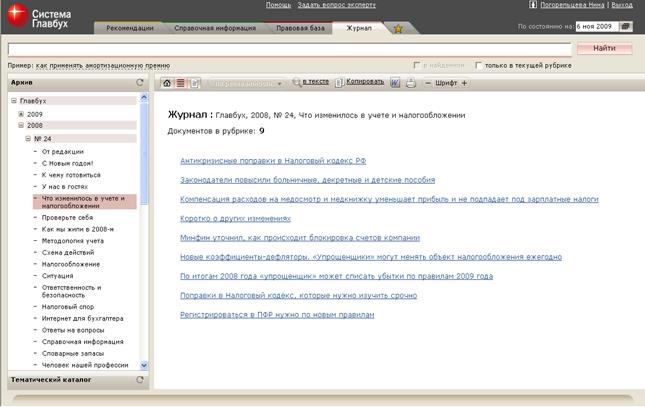Open 'Коротко о других изменениях' link
645x407 pixels.
pos(235,219)
